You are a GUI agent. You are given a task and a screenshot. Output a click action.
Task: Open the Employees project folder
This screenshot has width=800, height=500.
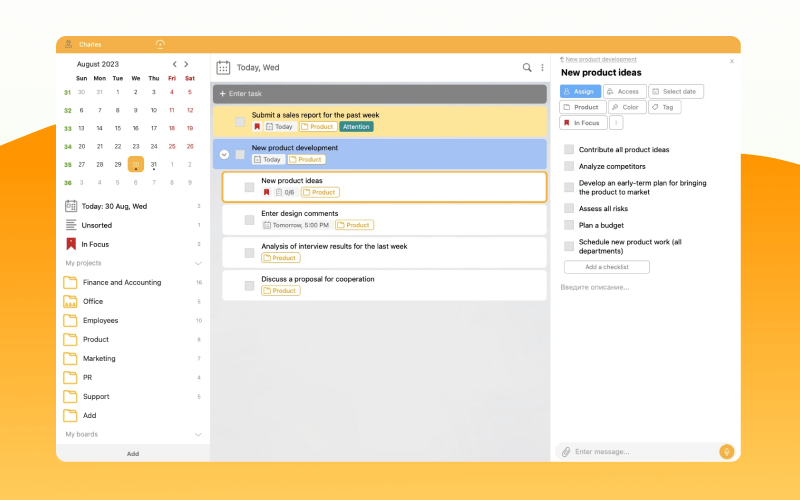coord(70,320)
